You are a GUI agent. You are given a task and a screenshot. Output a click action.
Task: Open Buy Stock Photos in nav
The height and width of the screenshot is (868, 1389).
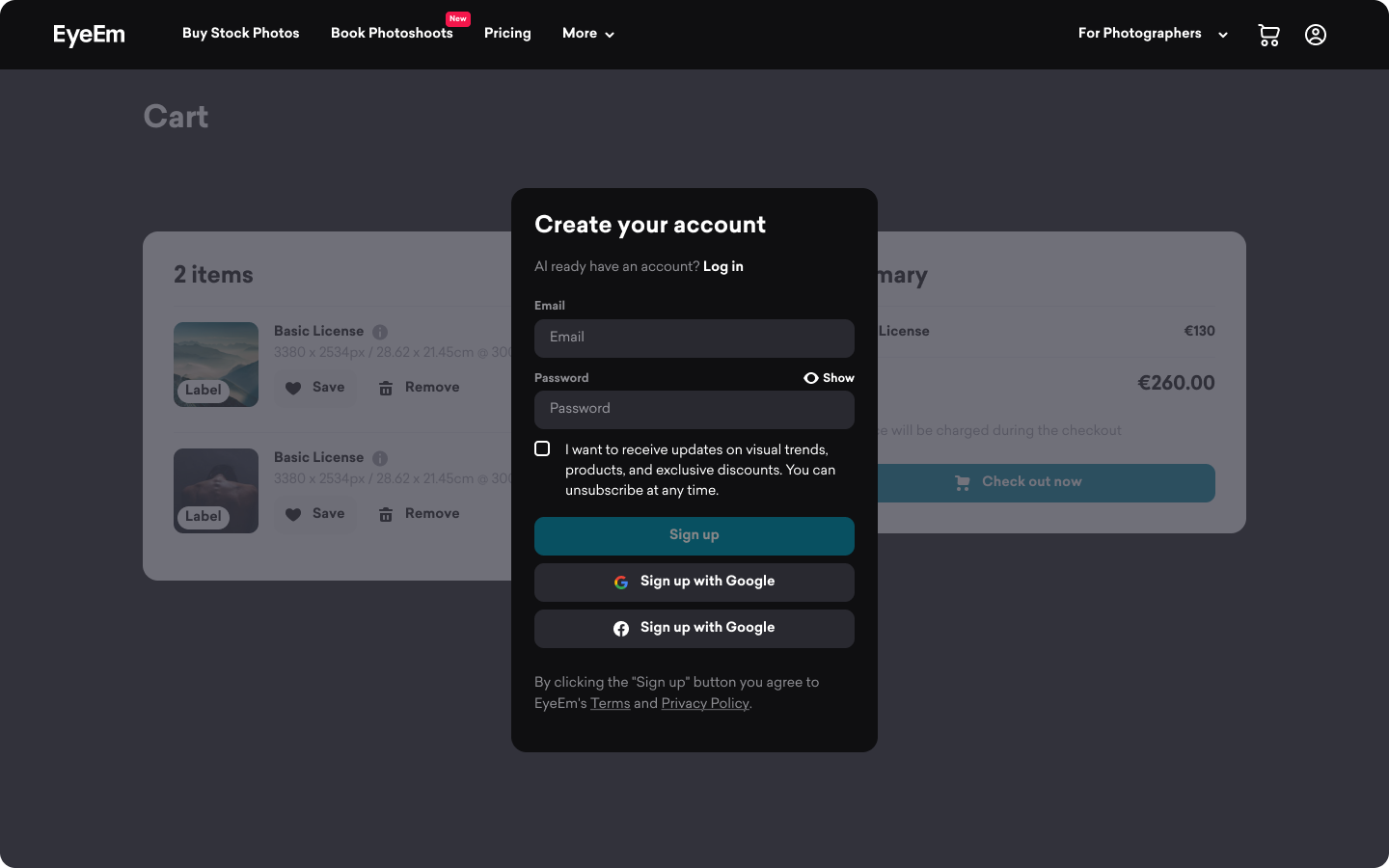coord(241,34)
